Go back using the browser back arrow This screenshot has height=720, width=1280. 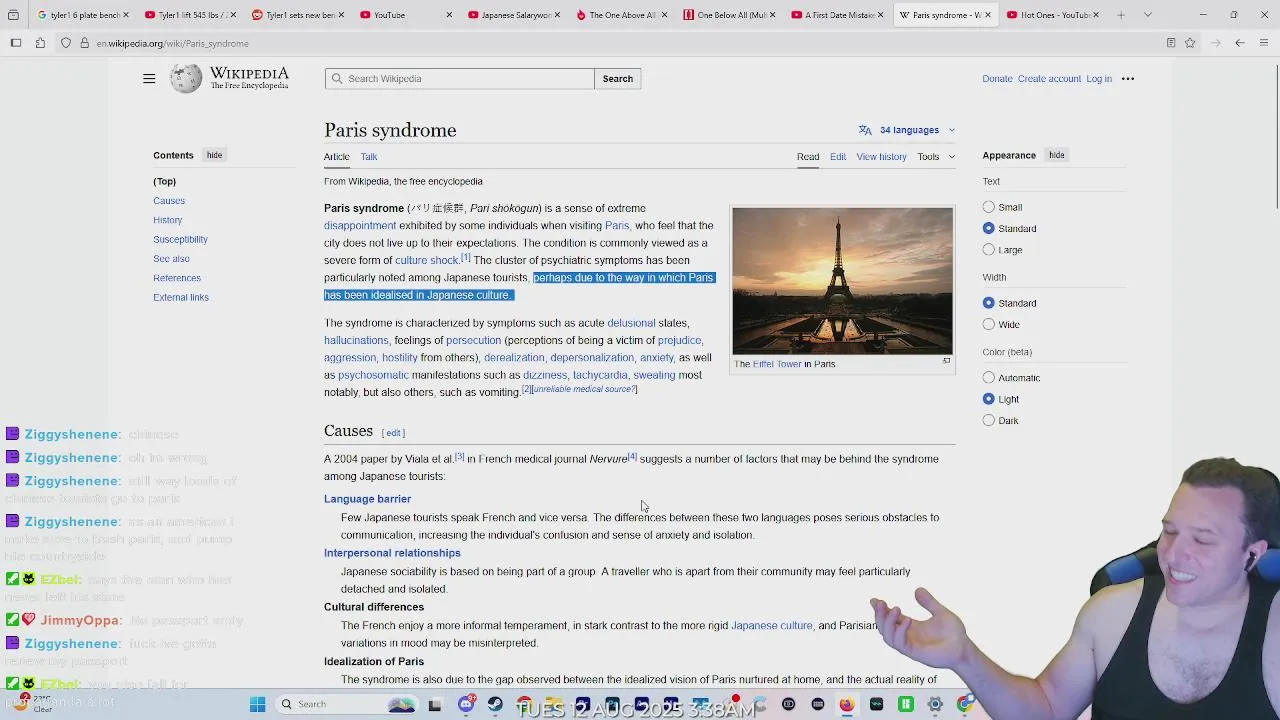pyautogui.click(x=1240, y=43)
